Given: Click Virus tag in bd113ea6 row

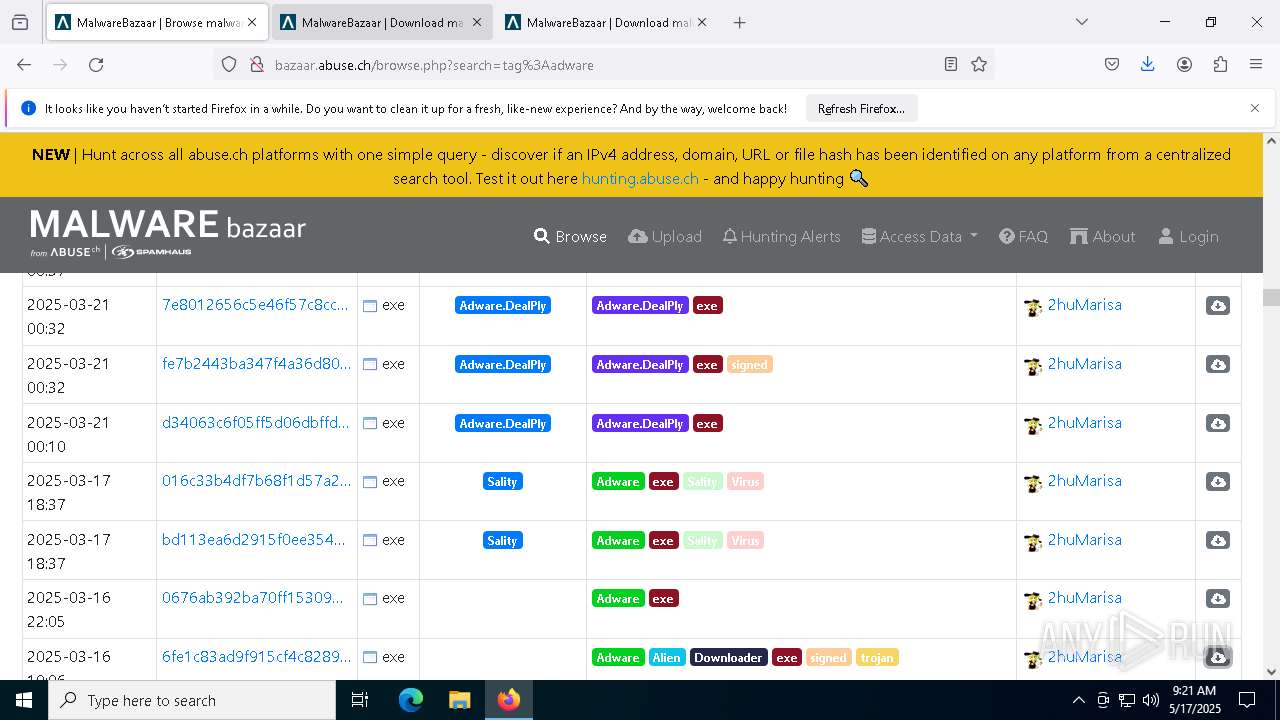Looking at the screenshot, I should (x=745, y=541).
